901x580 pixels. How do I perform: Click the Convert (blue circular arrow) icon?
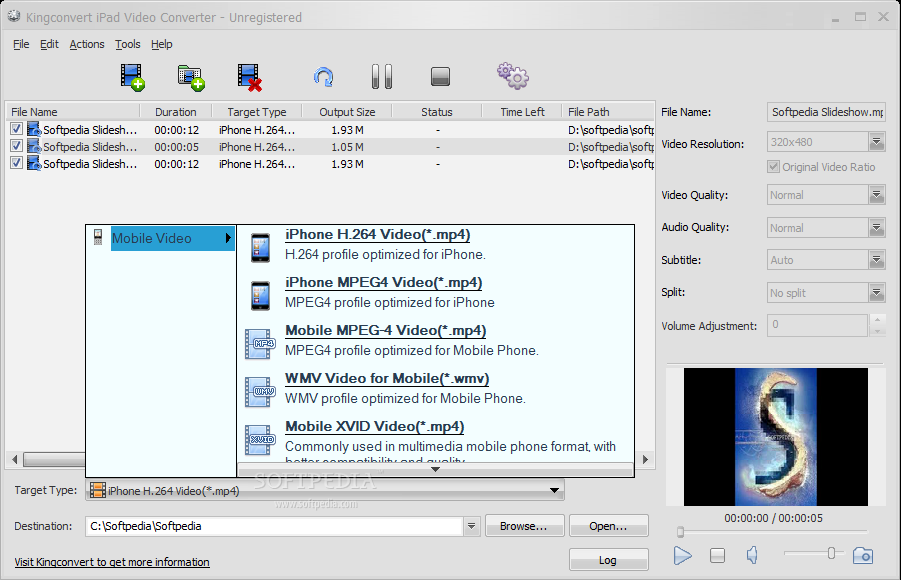pyautogui.click(x=324, y=77)
